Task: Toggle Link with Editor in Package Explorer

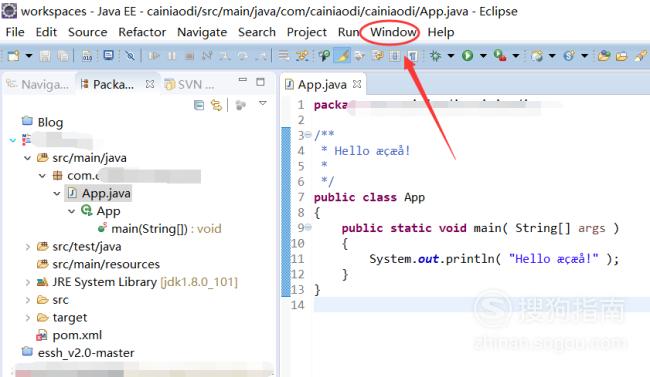Action: (216, 105)
